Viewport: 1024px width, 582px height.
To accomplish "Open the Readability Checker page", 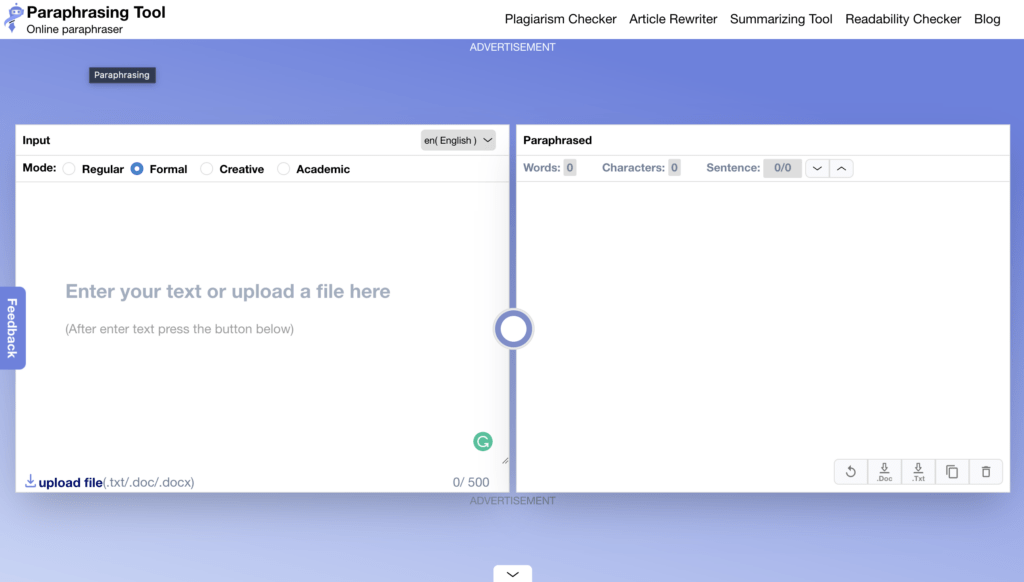I will coord(903,19).
